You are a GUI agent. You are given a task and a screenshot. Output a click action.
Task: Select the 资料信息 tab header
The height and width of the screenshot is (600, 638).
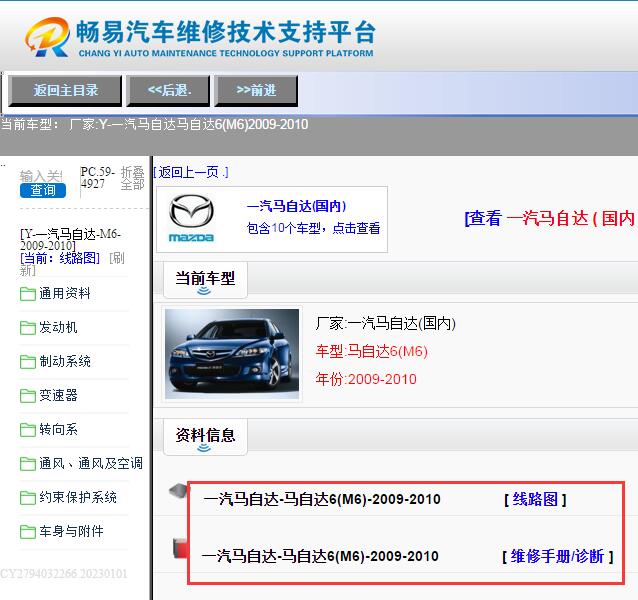pos(205,437)
